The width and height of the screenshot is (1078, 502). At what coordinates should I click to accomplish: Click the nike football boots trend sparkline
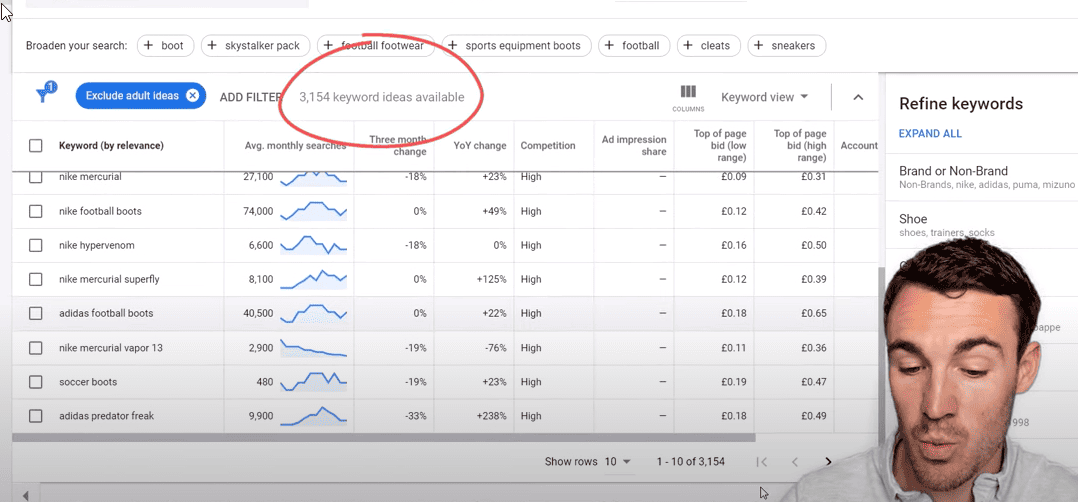click(314, 210)
